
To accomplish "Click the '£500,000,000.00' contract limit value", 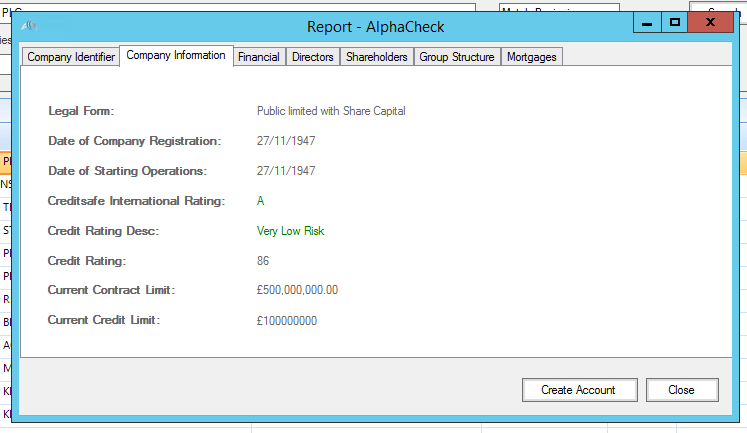I will coord(297,290).
